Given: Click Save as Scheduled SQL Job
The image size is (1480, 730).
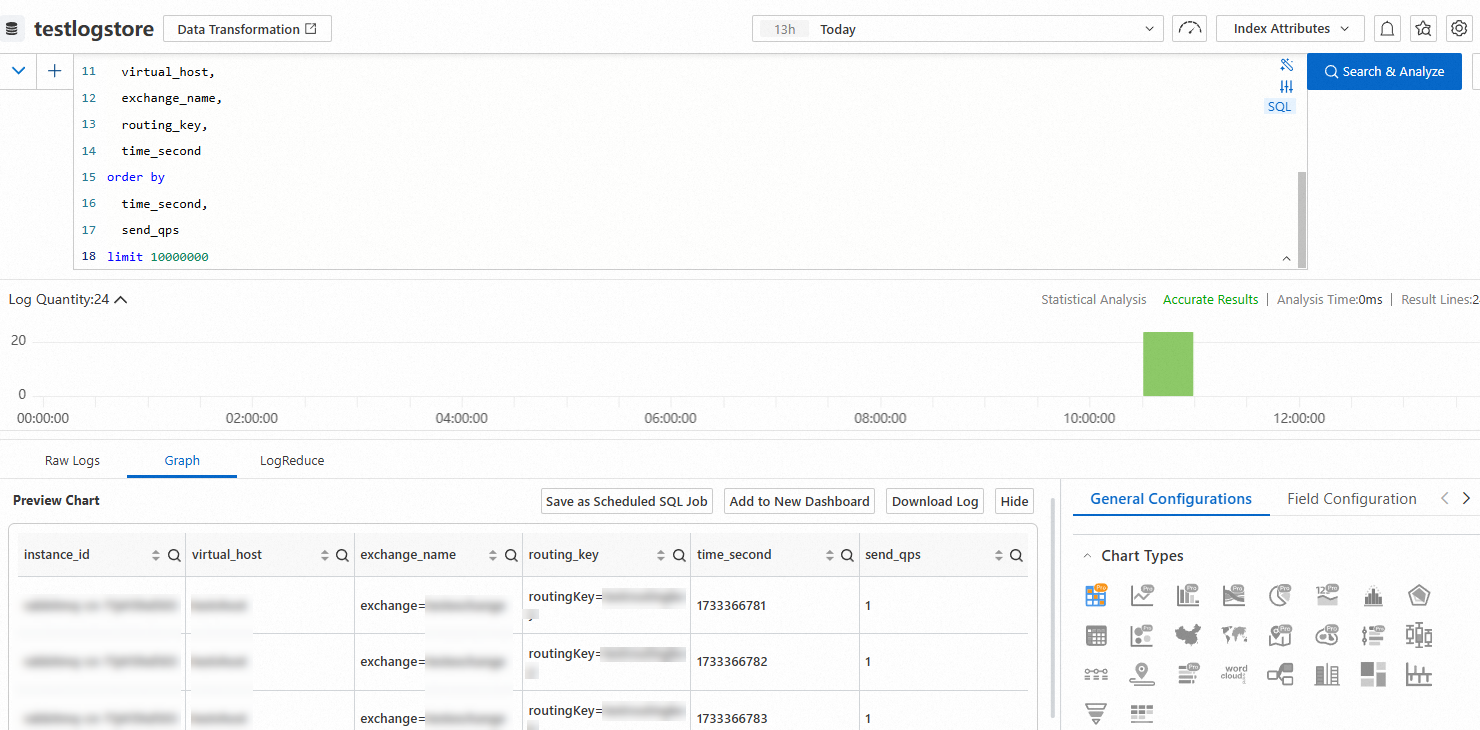Looking at the screenshot, I should [x=627, y=501].
